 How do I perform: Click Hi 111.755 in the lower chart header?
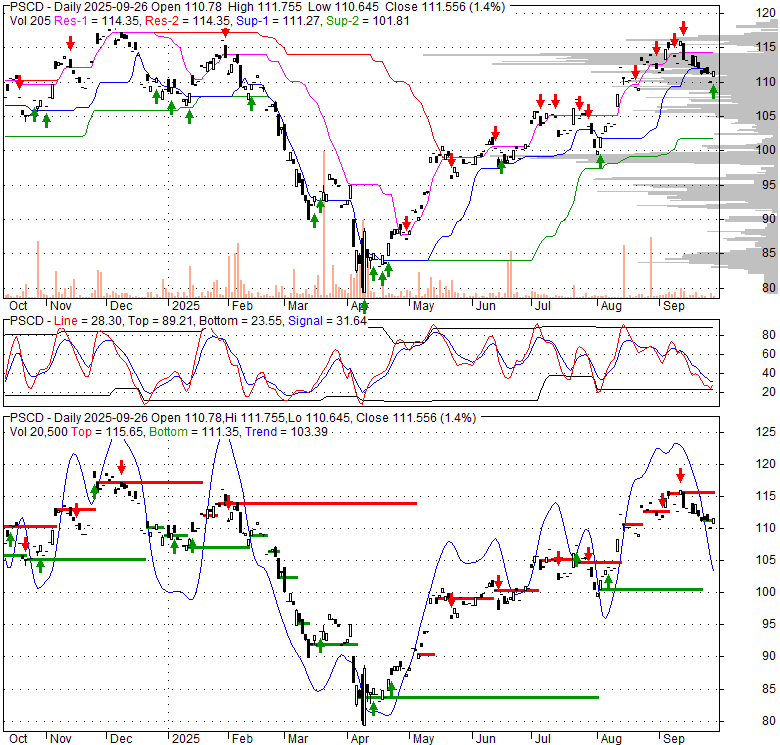point(255,418)
